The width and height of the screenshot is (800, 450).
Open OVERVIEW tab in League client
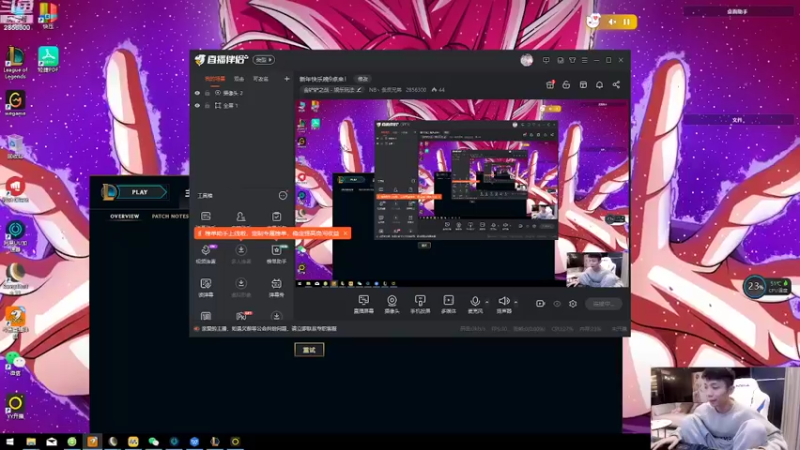[124, 216]
